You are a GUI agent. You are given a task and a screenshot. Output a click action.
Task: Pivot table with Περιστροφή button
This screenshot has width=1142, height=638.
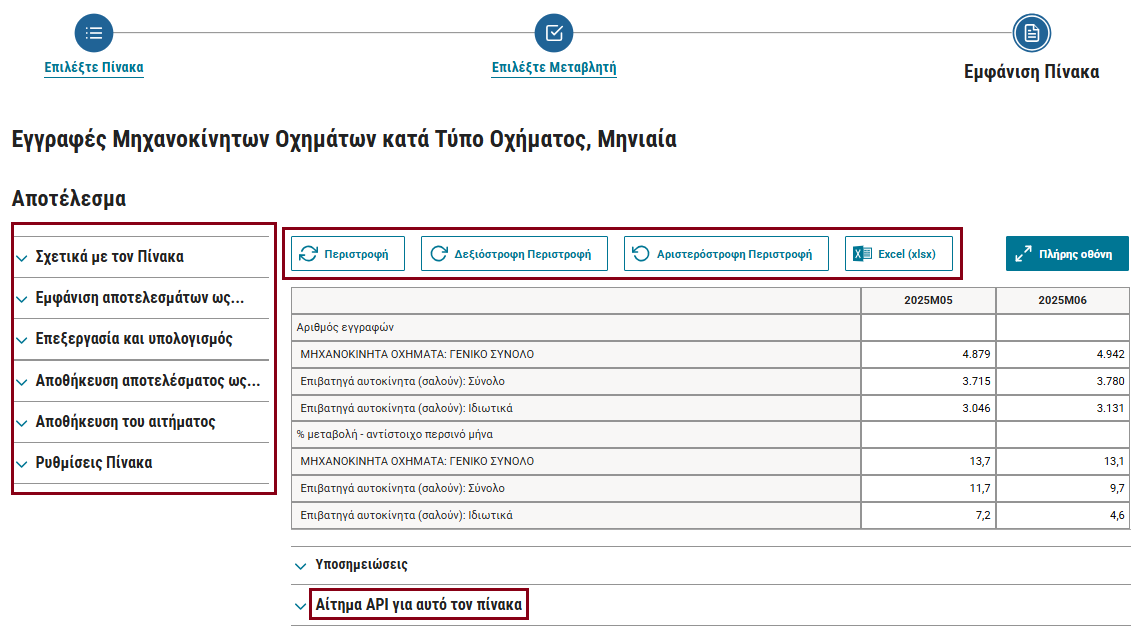point(348,253)
